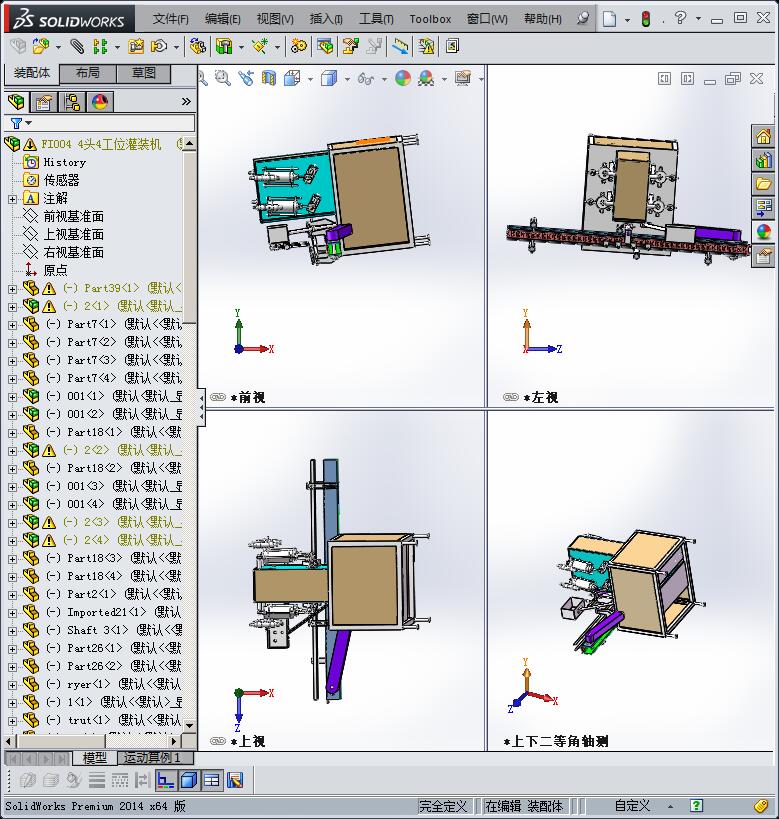Click the Previous View icon
Viewport: 779px width, 819px height.
(x=246, y=78)
